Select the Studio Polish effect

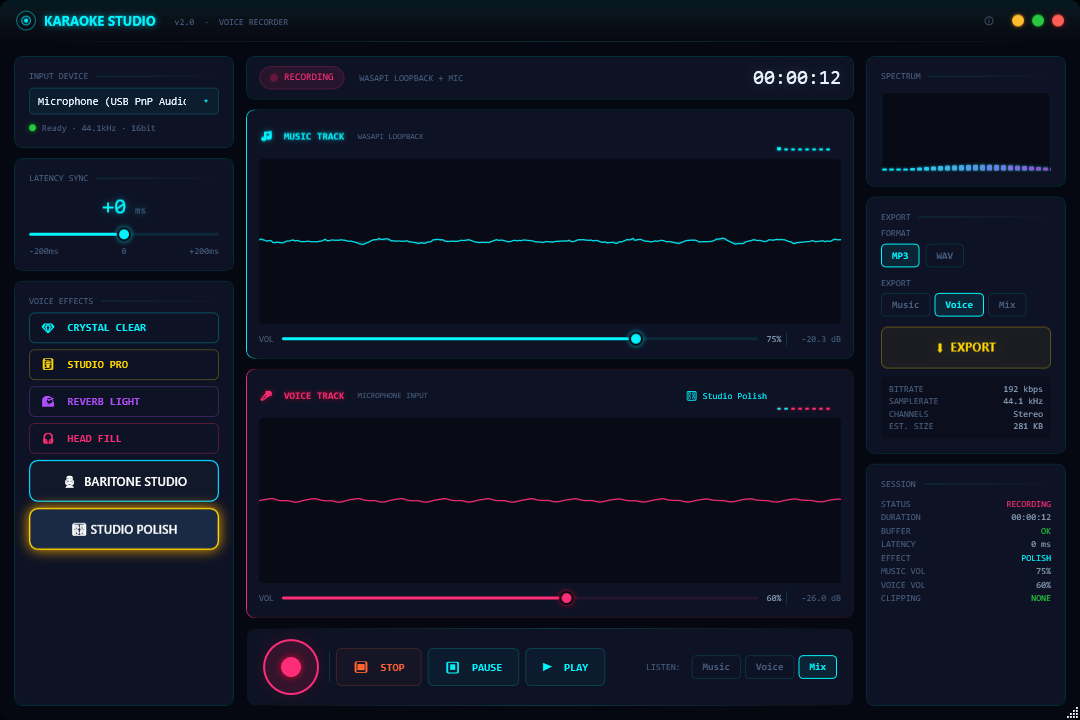tap(124, 529)
